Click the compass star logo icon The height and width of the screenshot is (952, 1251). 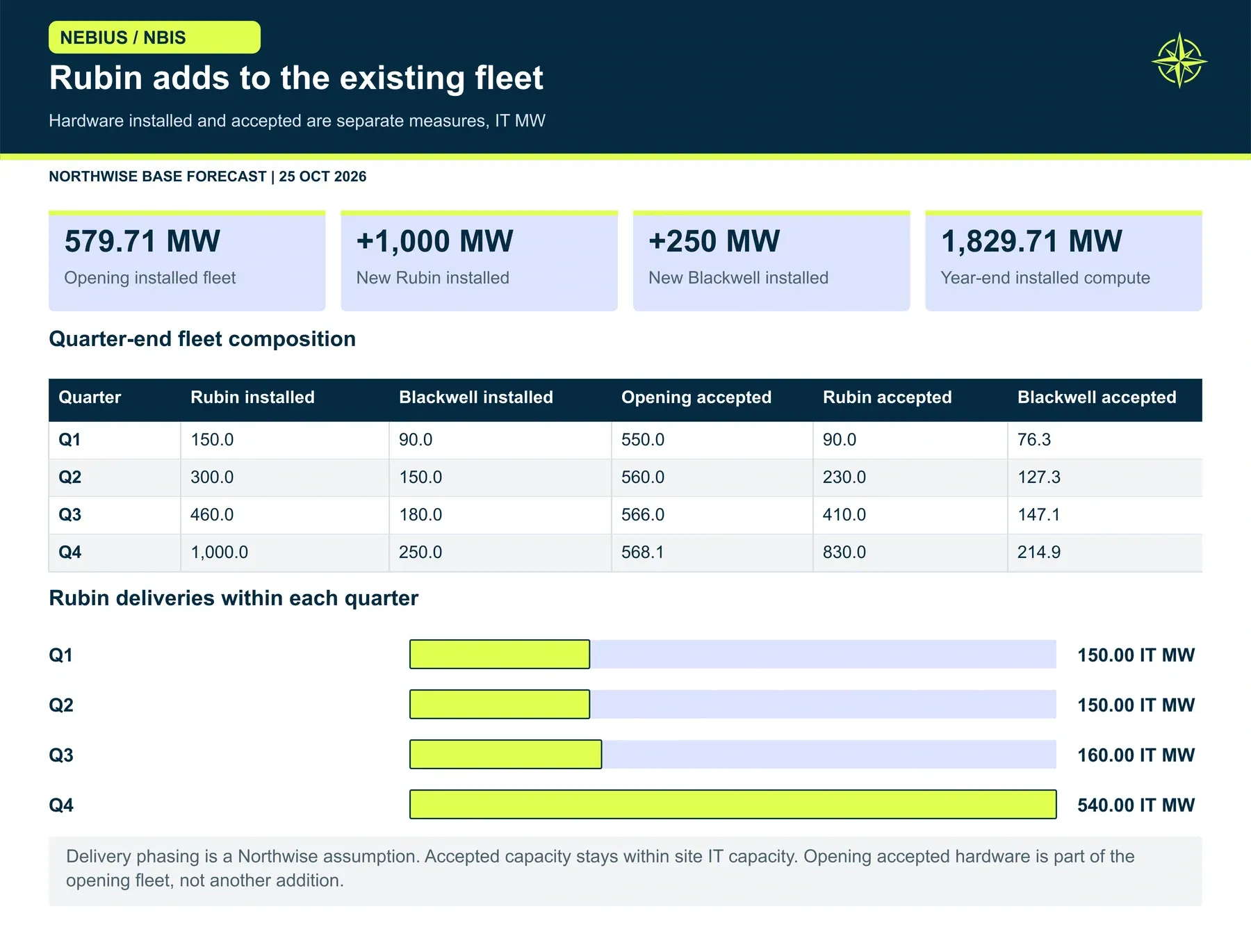pos(1179,61)
